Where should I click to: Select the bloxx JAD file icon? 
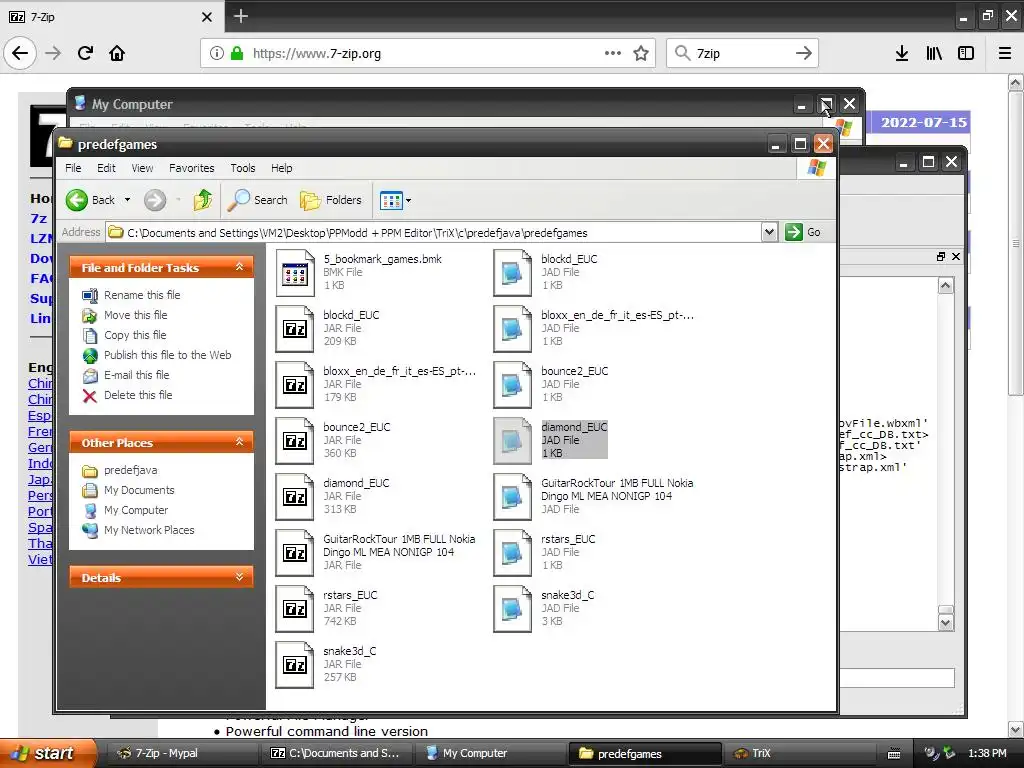pyautogui.click(x=513, y=329)
